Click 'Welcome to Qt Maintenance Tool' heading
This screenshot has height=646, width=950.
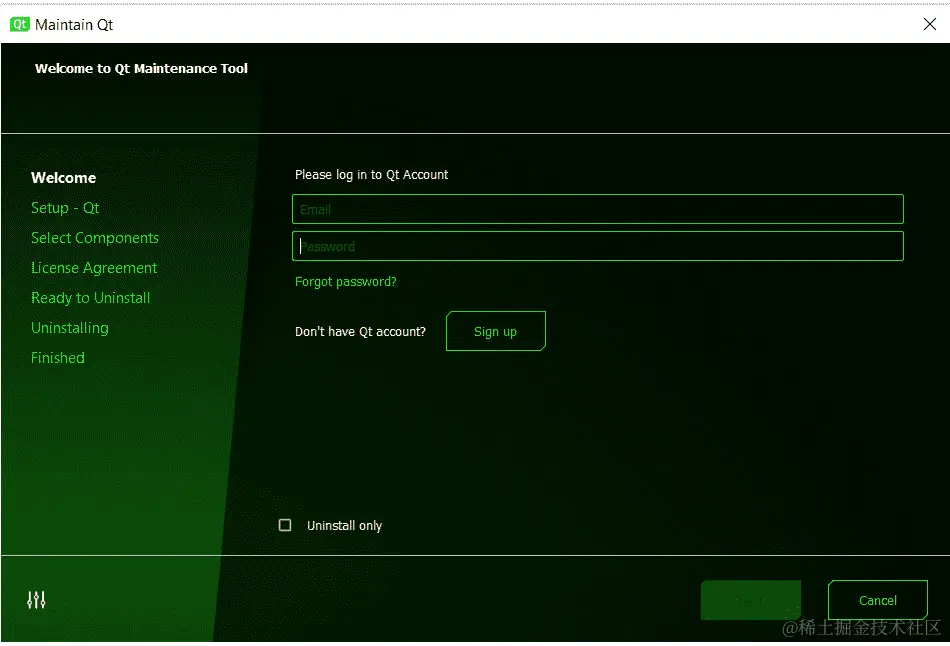(141, 68)
